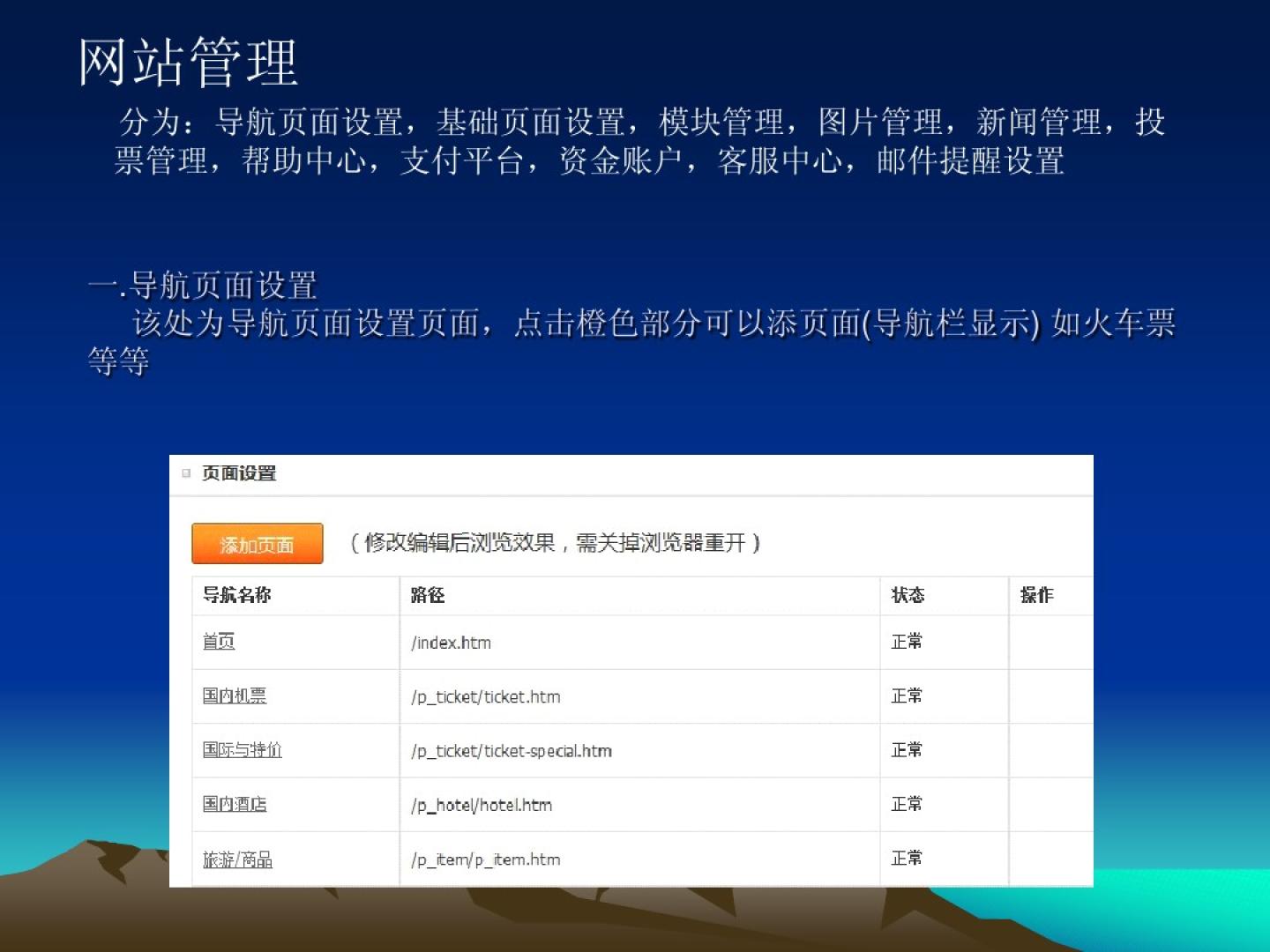
Task: Select the /p_hotel/hotel.htm path cell
Action: pyautogui.click(x=482, y=805)
